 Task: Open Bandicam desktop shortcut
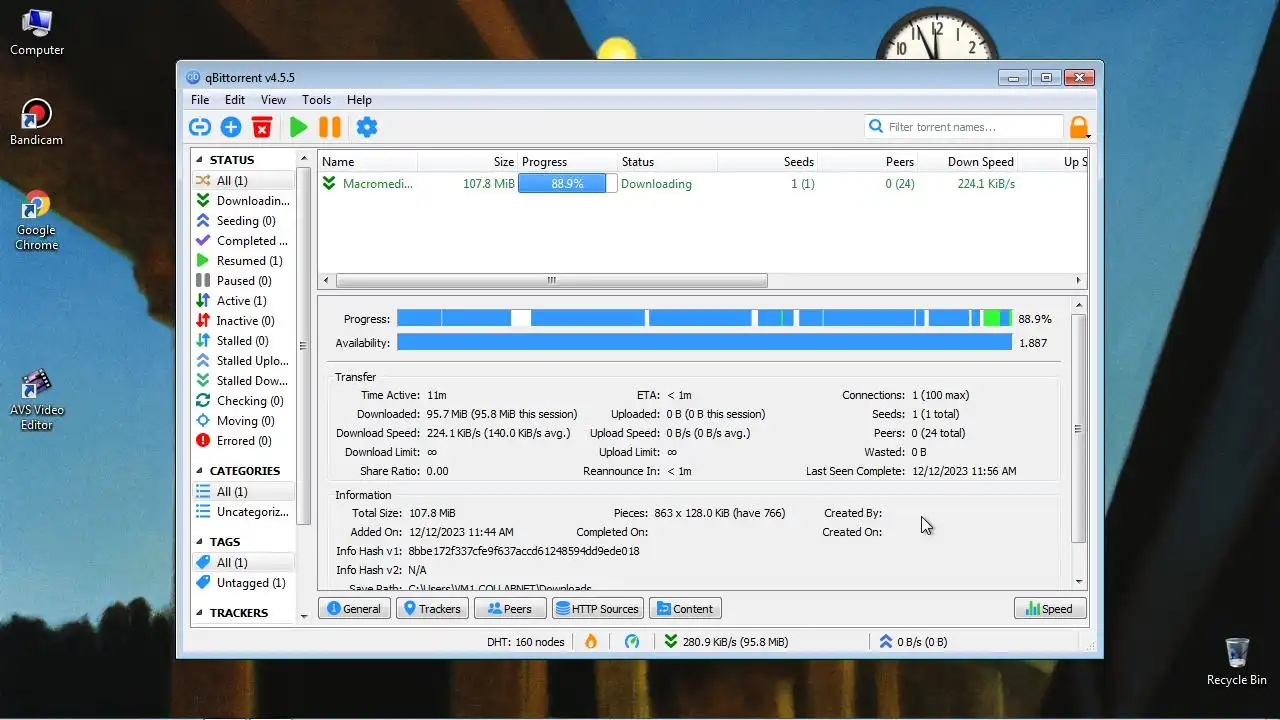click(37, 123)
